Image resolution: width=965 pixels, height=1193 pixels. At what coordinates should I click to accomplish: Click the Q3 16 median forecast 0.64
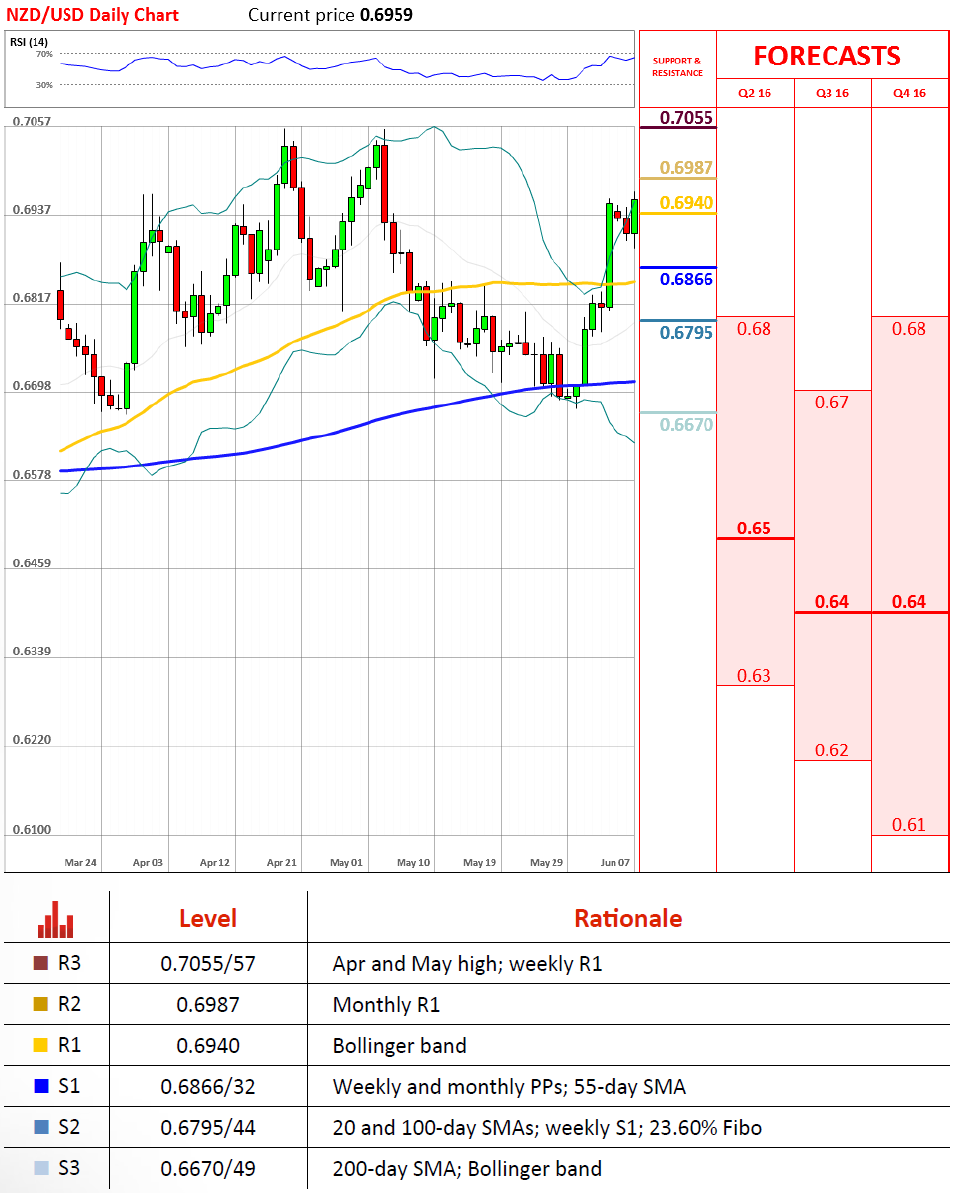point(831,602)
